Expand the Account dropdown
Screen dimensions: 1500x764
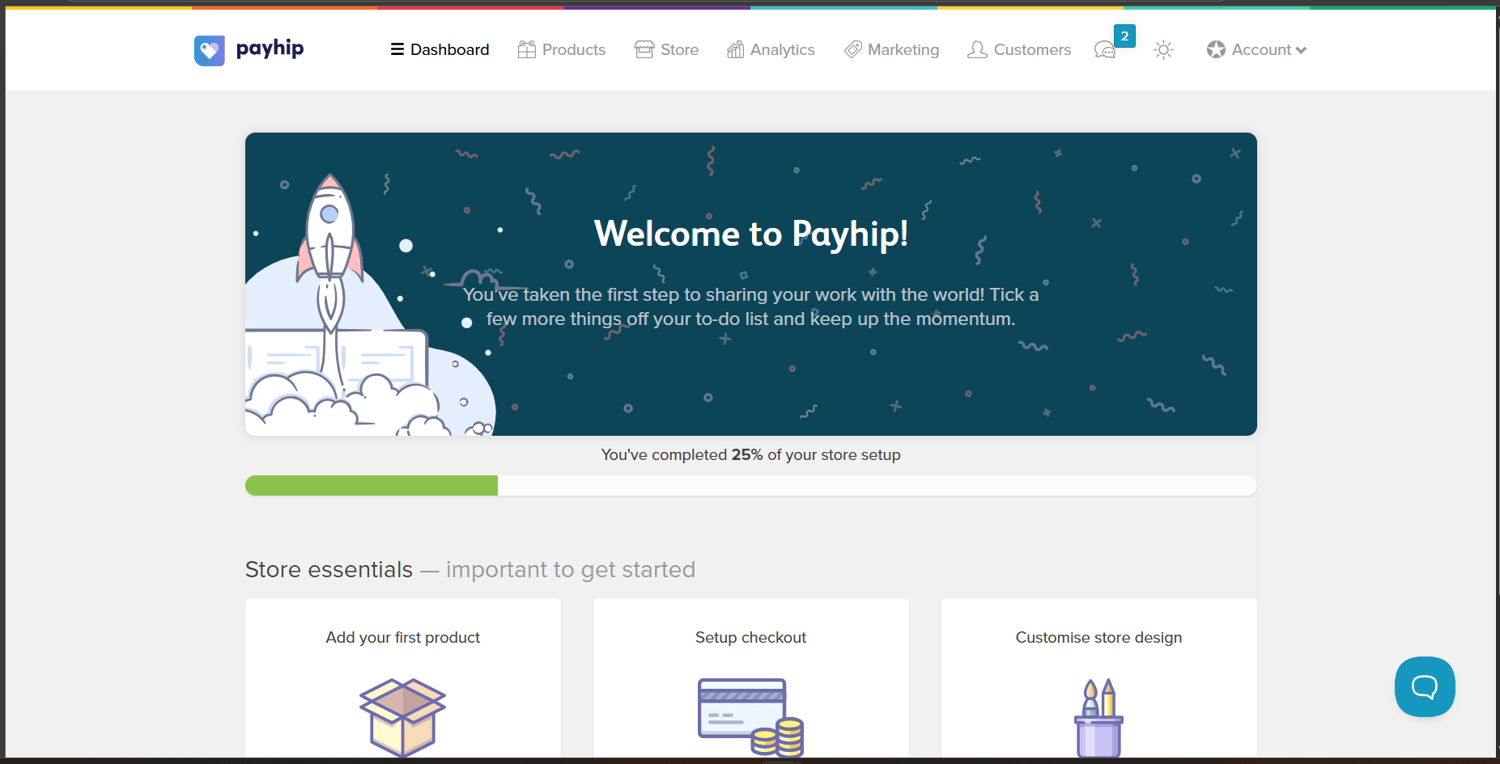[1257, 49]
